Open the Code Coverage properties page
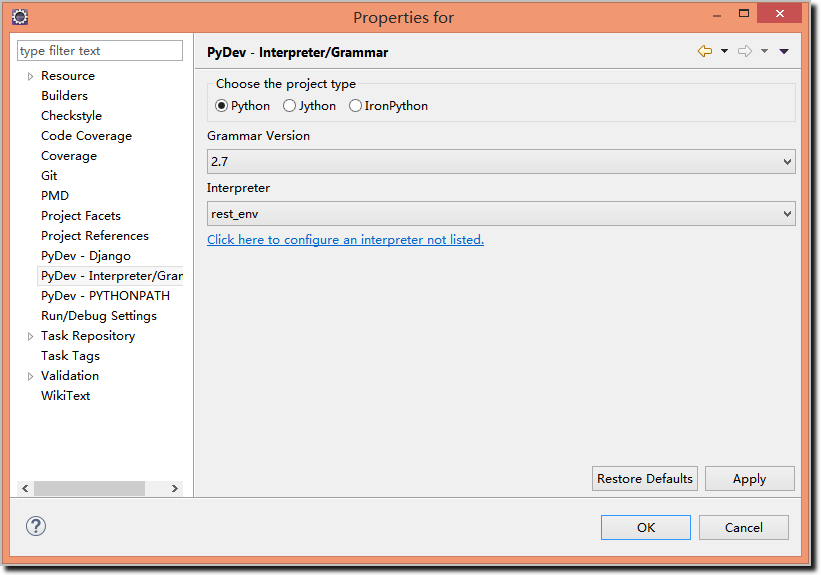The height and width of the screenshot is (575, 821). (86, 136)
